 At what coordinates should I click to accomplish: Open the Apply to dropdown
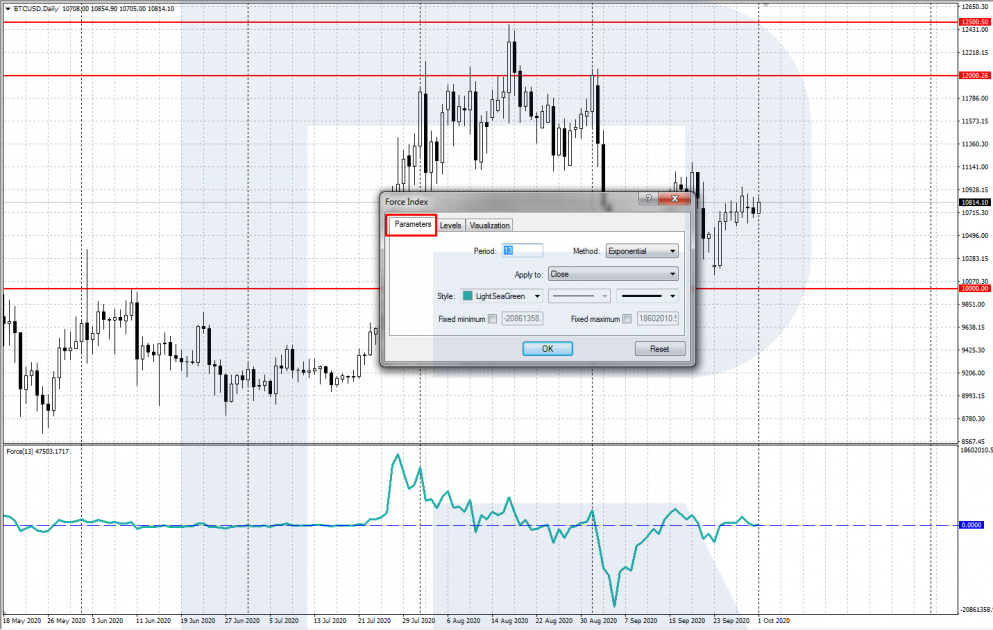point(612,273)
